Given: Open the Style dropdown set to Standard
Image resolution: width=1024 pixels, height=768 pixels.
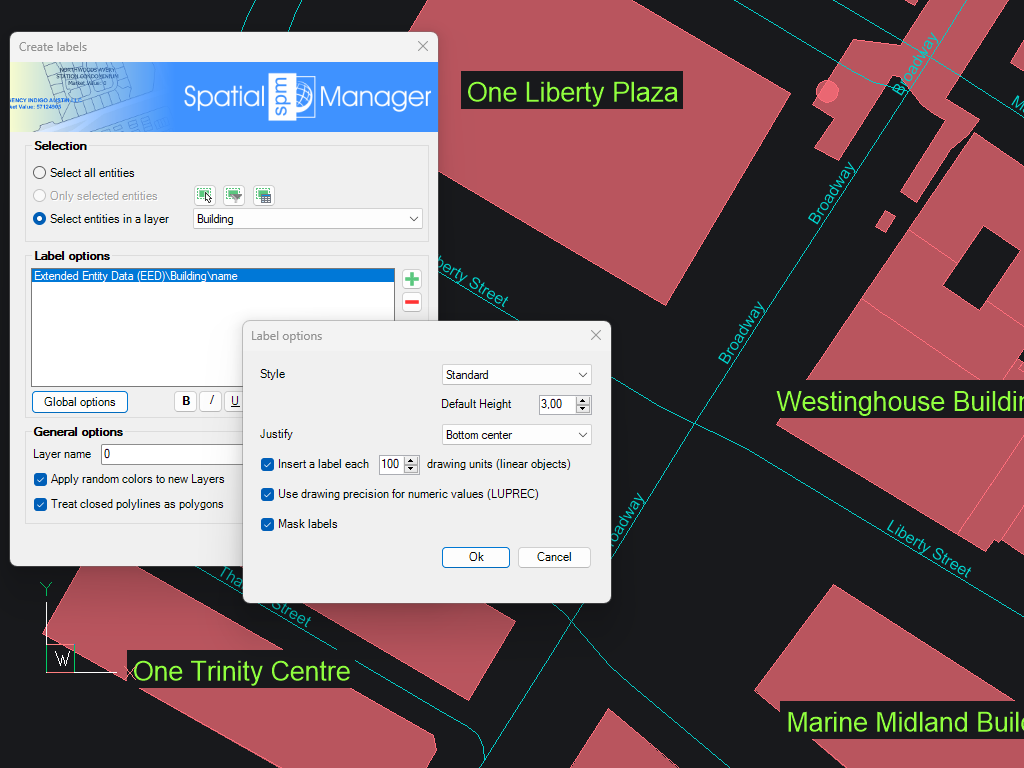Looking at the screenshot, I should 517,375.
